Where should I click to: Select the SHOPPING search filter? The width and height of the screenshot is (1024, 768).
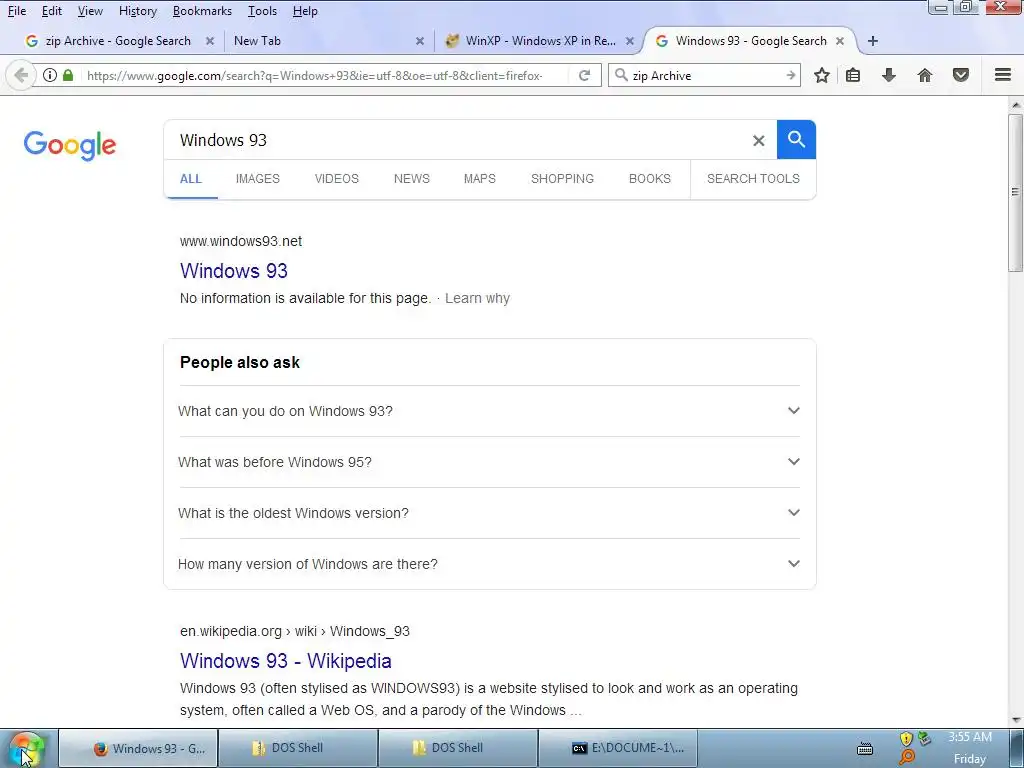(562, 179)
